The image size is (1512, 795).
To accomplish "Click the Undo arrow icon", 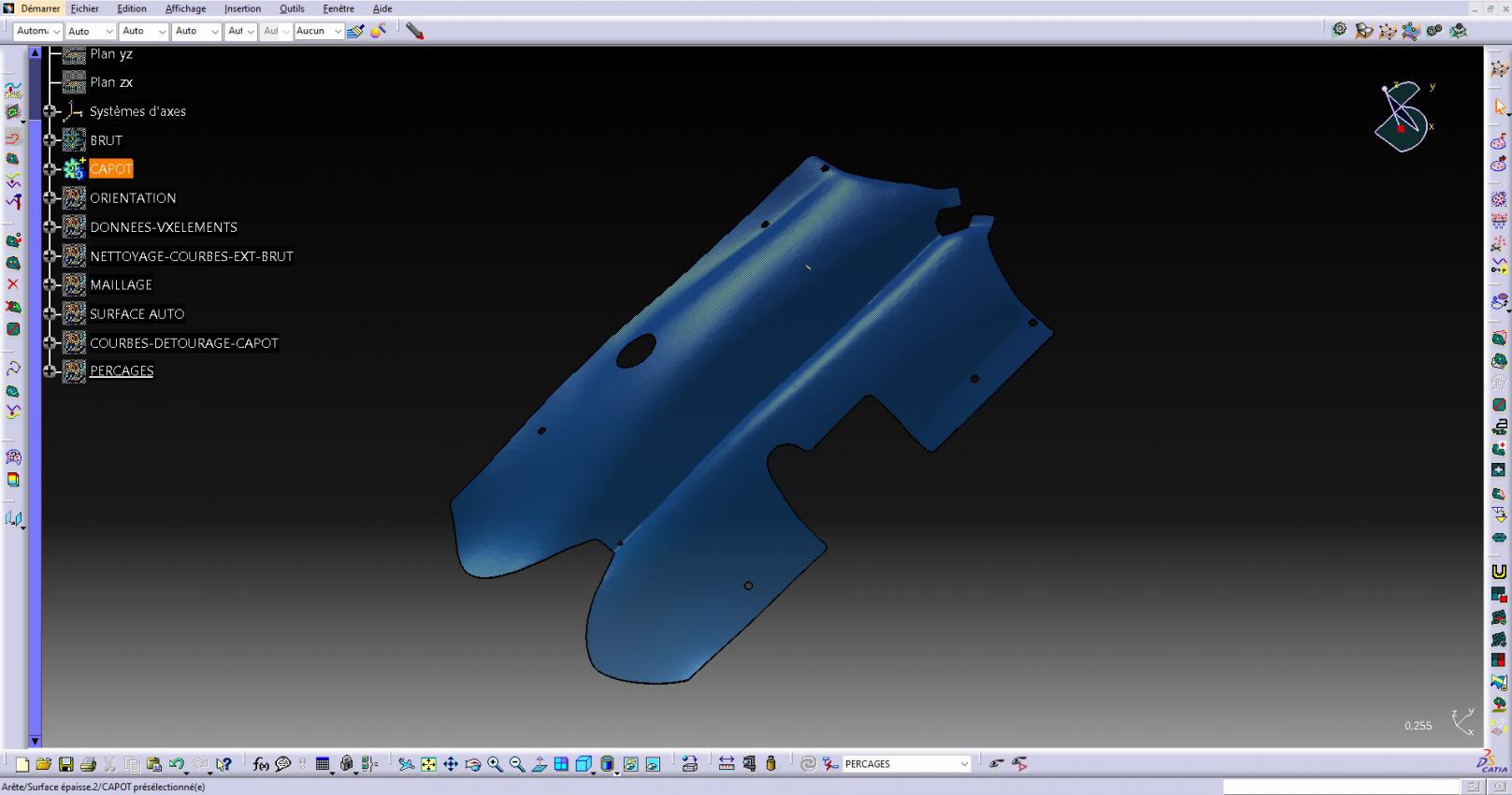I will pyautogui.click(x=176, y=764).
